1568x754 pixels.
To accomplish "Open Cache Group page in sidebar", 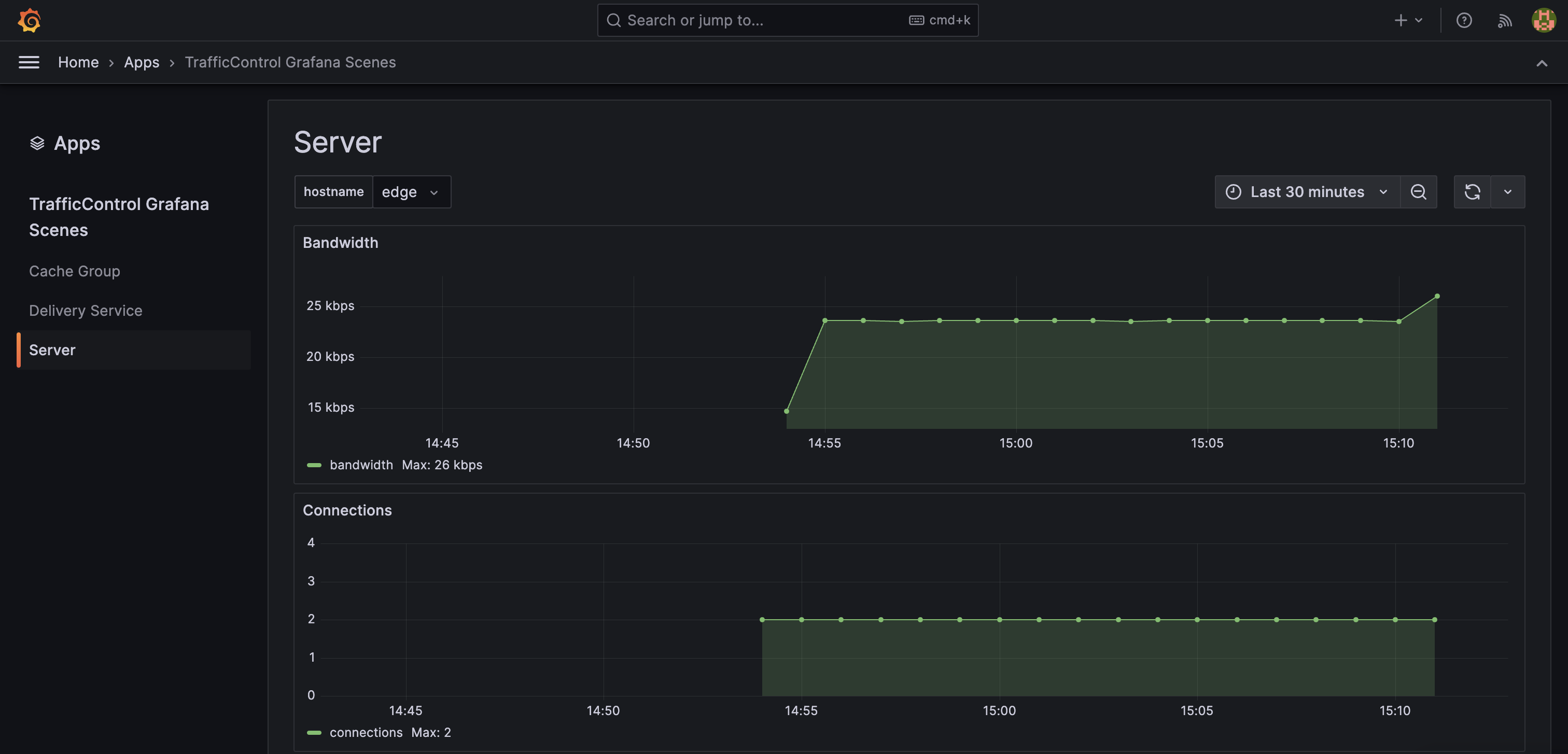I will (74, 271).
